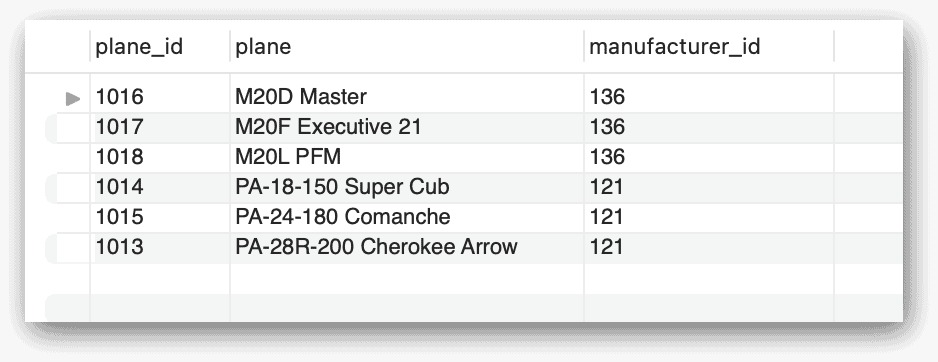Select the M20F Executive 21 cell

pos(407,127)
